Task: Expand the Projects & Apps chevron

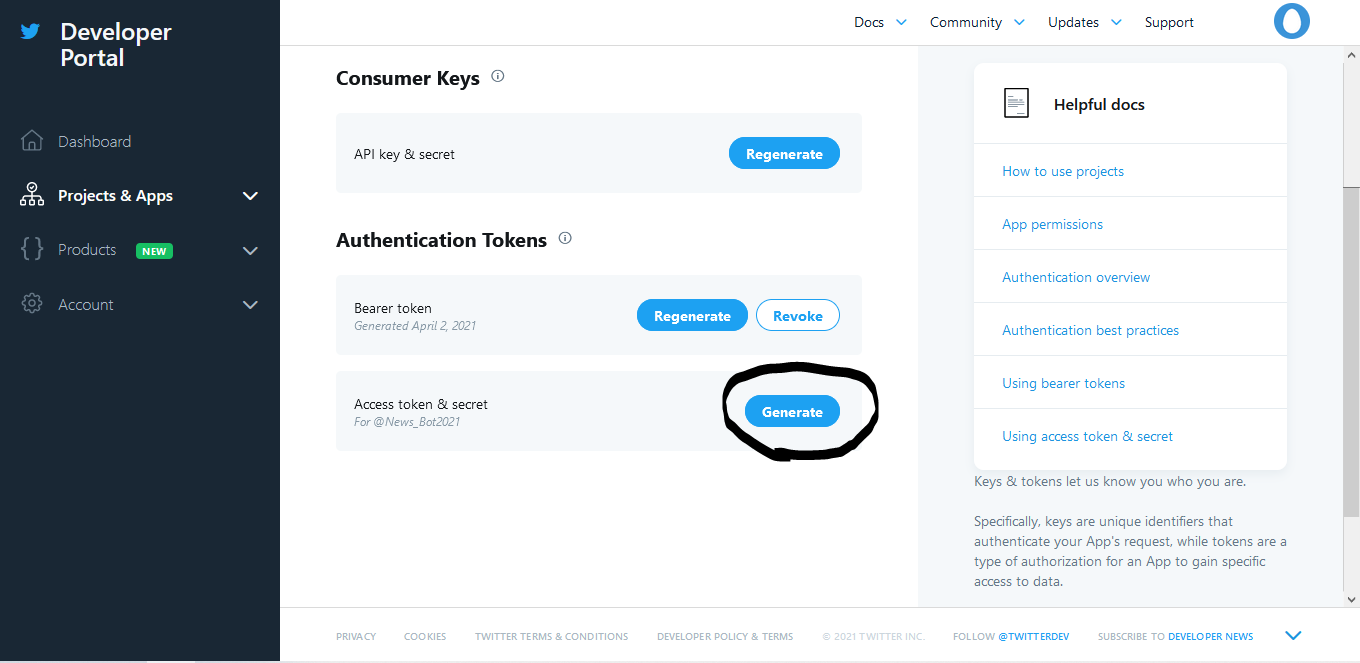Action: [250, 196]
